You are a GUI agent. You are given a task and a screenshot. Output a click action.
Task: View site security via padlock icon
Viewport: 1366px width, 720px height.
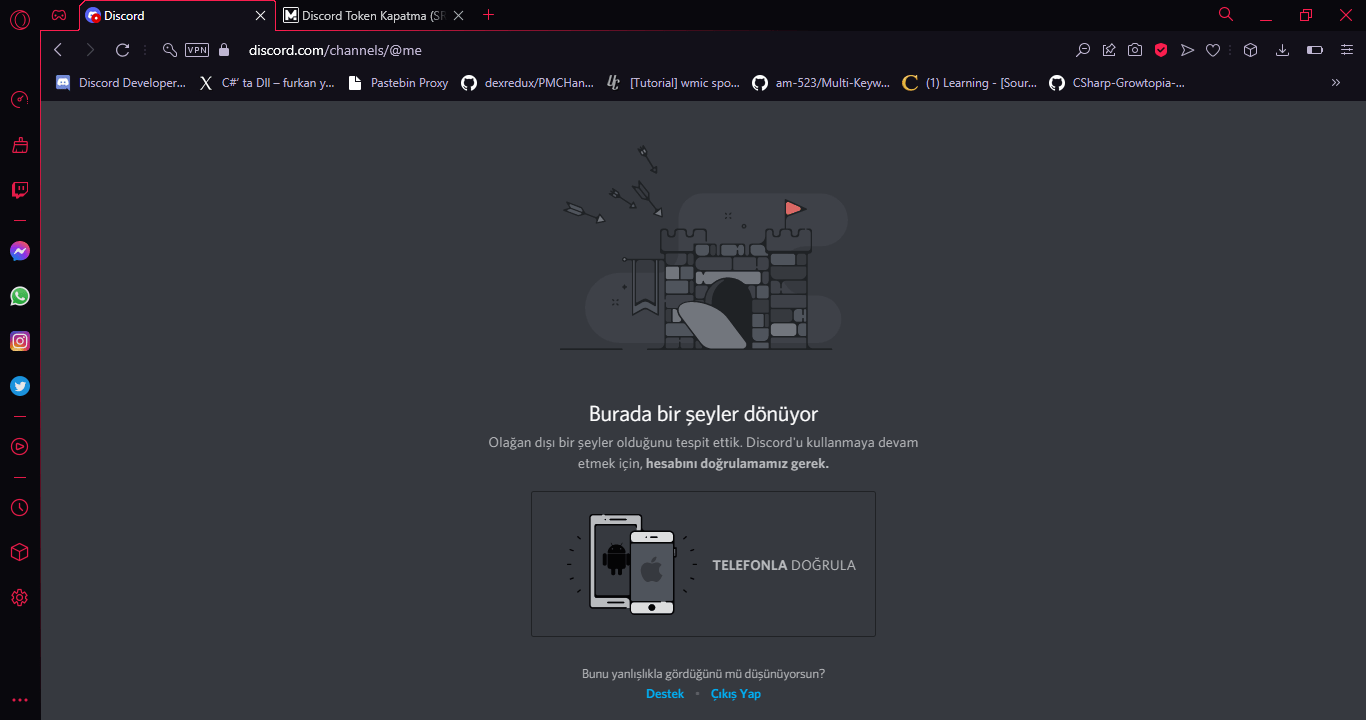[x=224, y=50]
